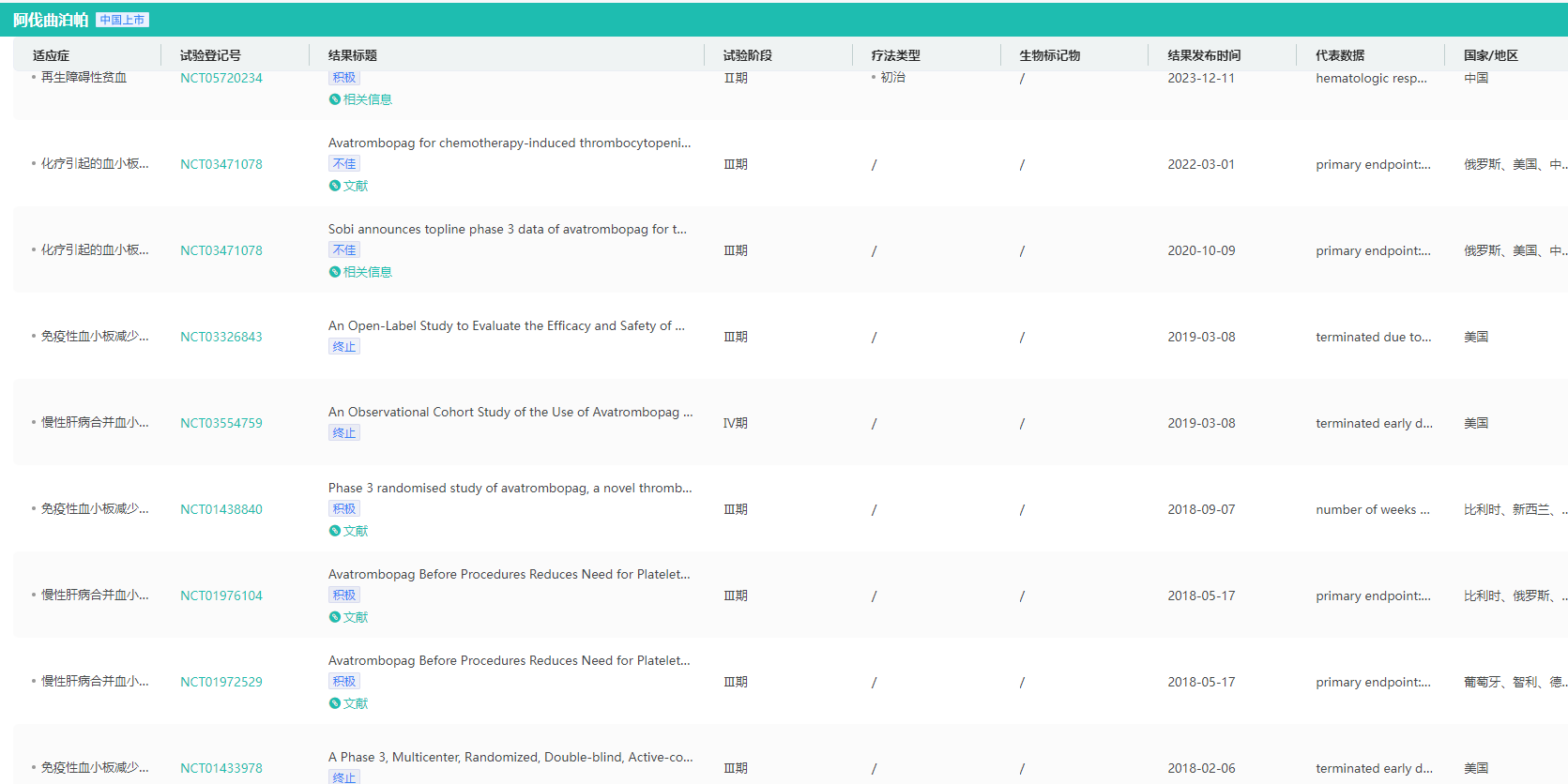Open the Observational Cohort Study result title
The image size is (1568, 784).
(x=510, y=412)
